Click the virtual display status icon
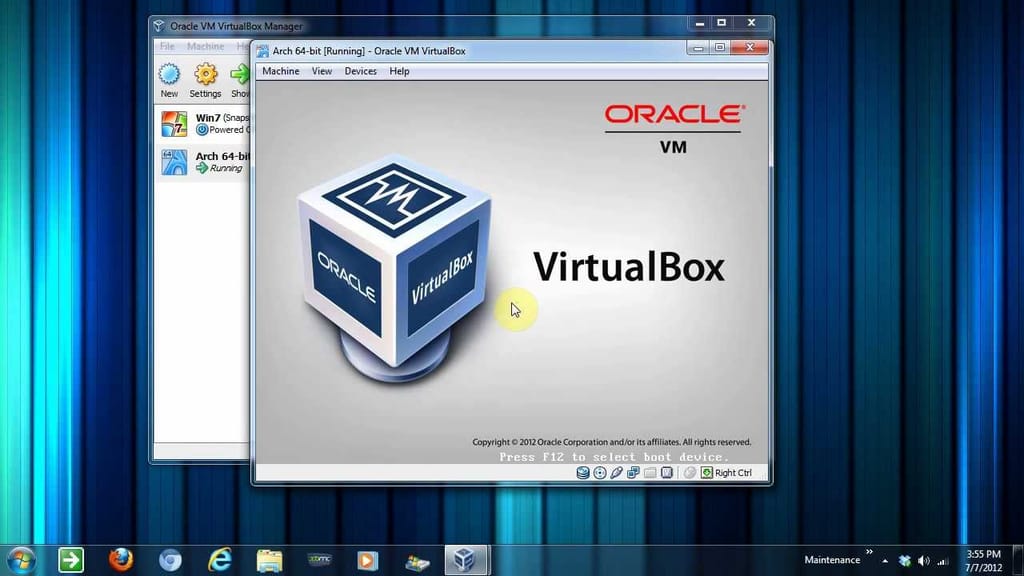 pos(666,473)
